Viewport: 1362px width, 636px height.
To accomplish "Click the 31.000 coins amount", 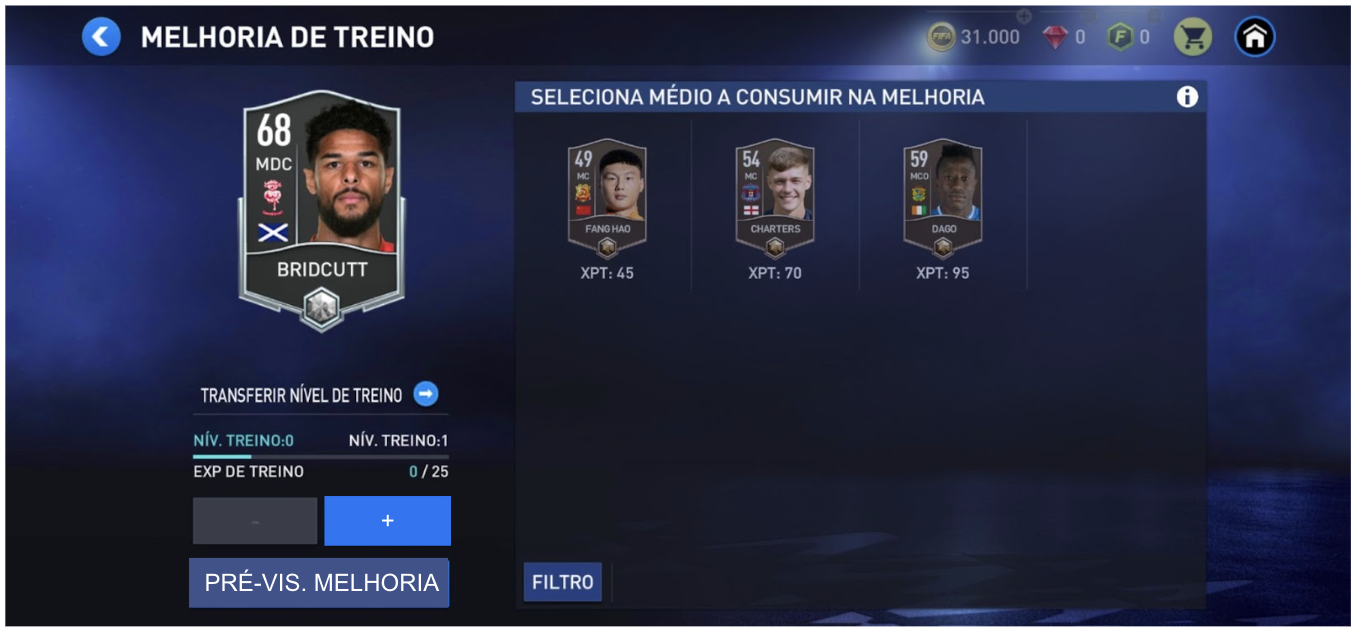I will tap(990, 37).
